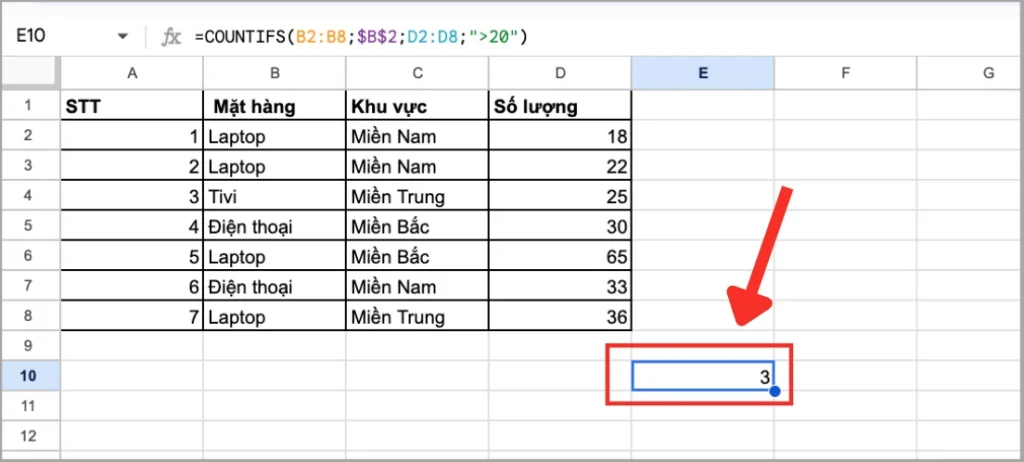
Task: Select Miền Trung cell in row 8
Action: point(417,316)
